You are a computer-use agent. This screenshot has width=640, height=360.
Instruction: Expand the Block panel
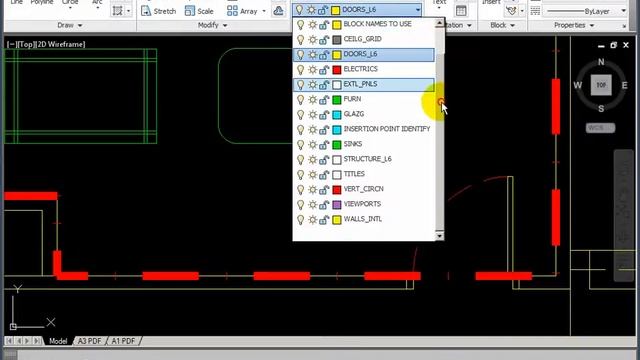502,25
